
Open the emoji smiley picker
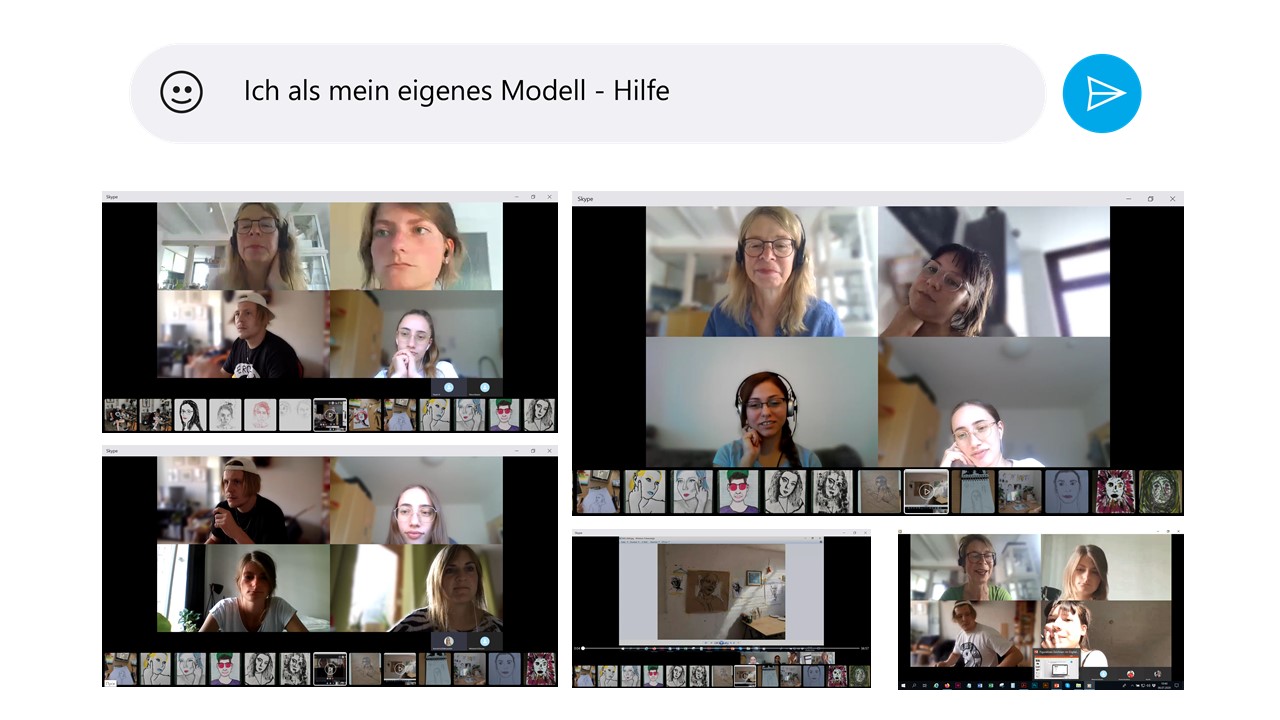[181, 92]
